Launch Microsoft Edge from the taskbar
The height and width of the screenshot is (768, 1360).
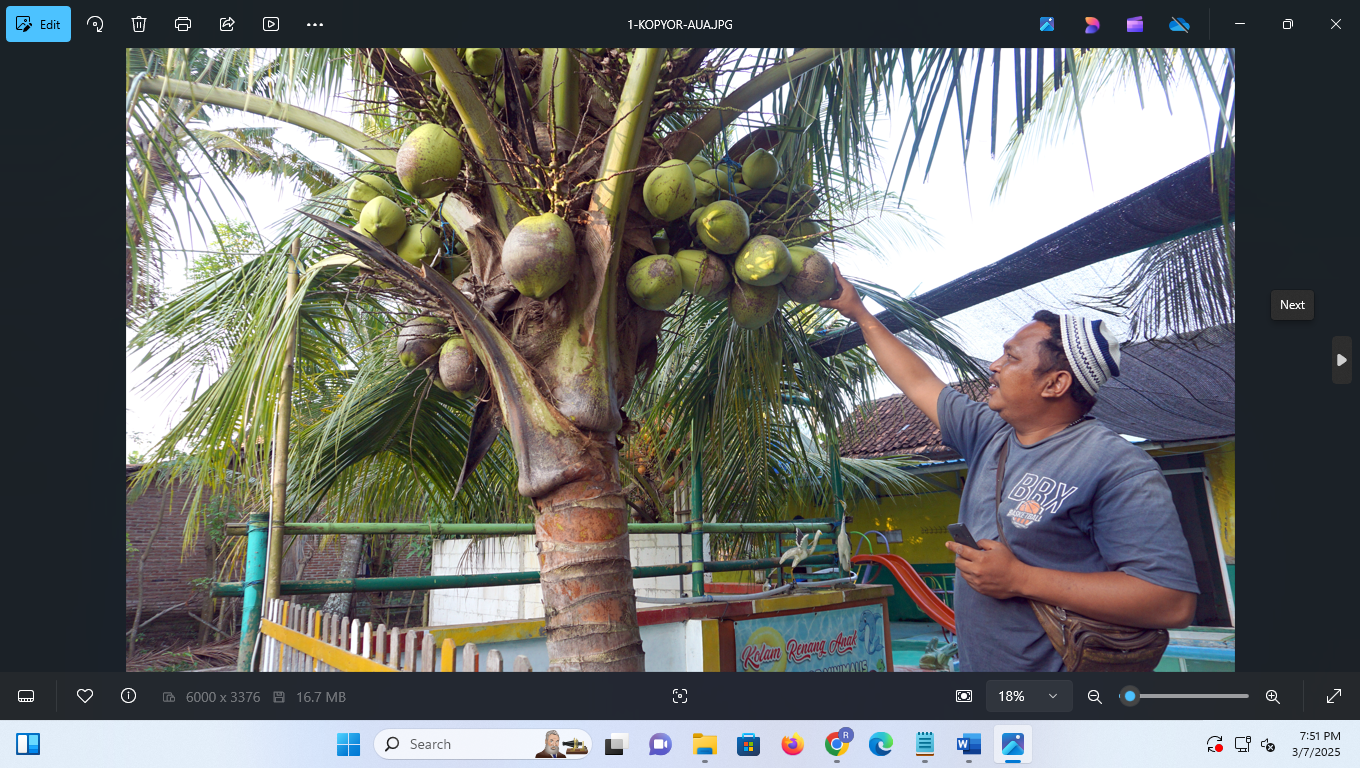881,744
